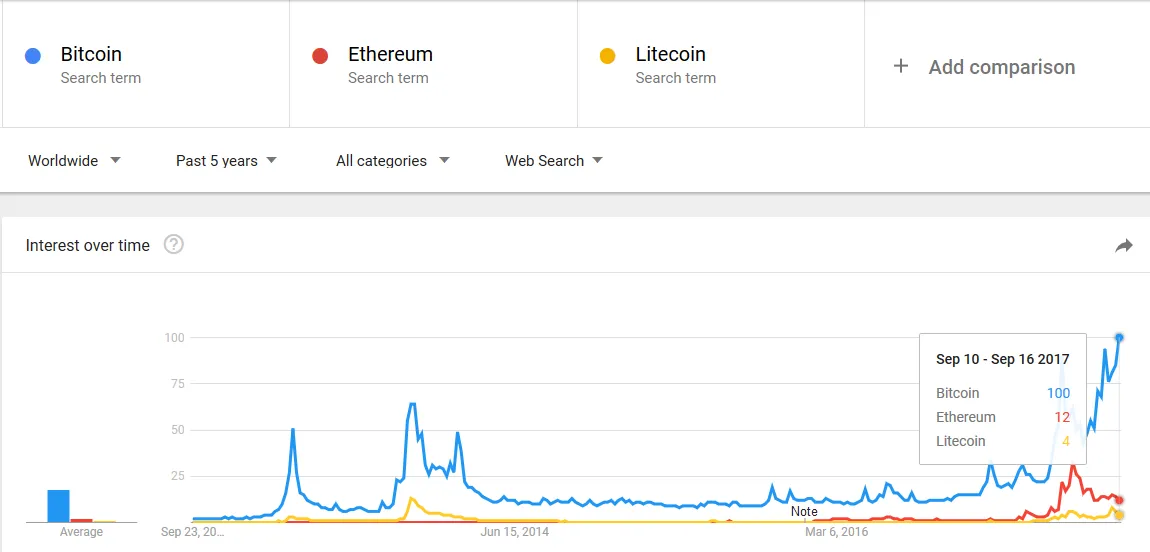Click the plus icon for Add comparison

901,66
